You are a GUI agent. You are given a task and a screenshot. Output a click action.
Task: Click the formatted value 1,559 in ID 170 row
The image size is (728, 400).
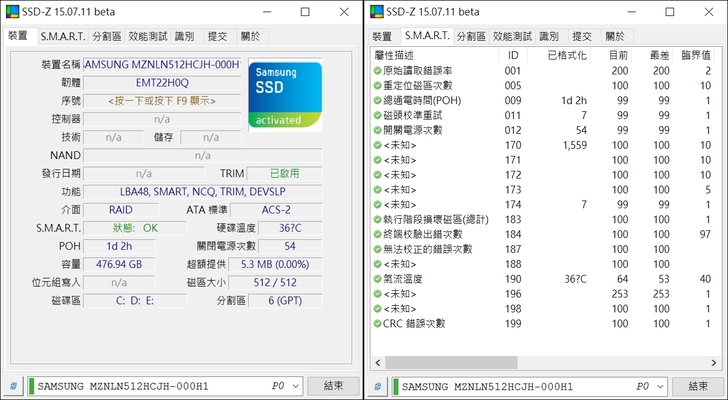[575, 145]
